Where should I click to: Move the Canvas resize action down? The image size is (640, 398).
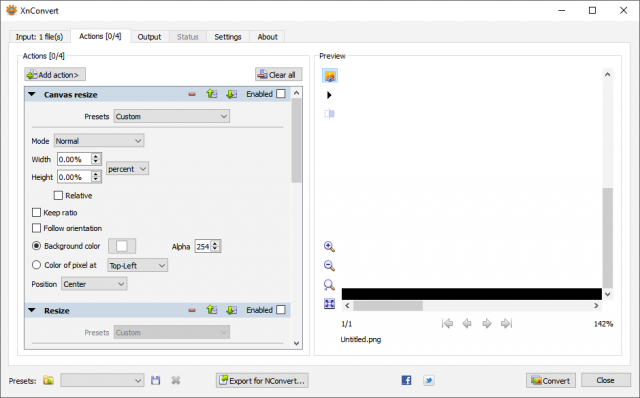tap(231, 94)
